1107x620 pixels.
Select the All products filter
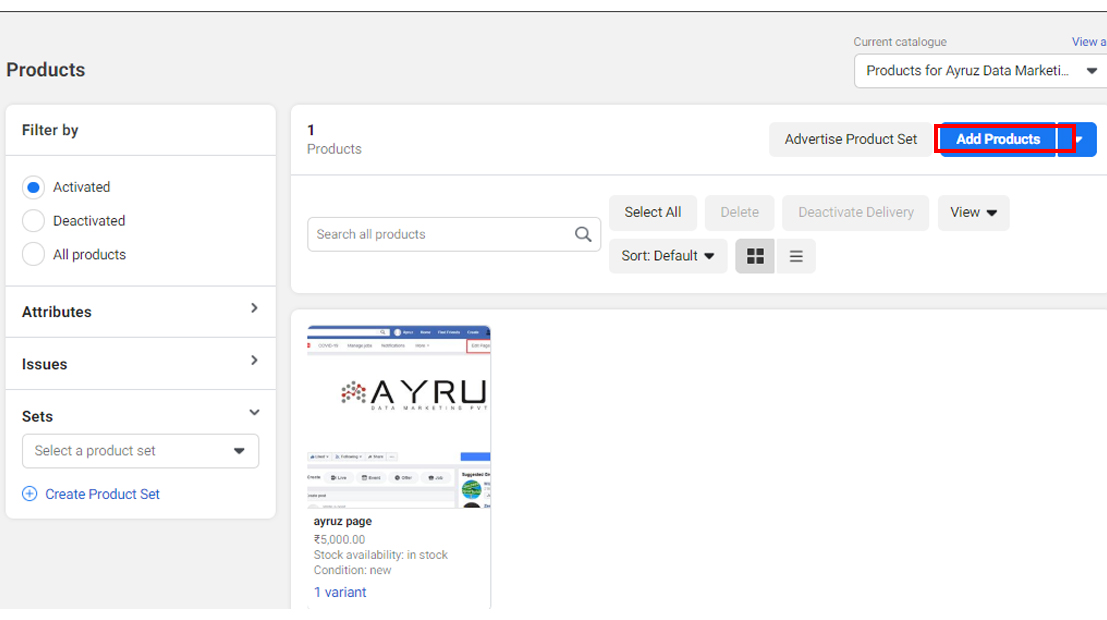tap(33, 254)
